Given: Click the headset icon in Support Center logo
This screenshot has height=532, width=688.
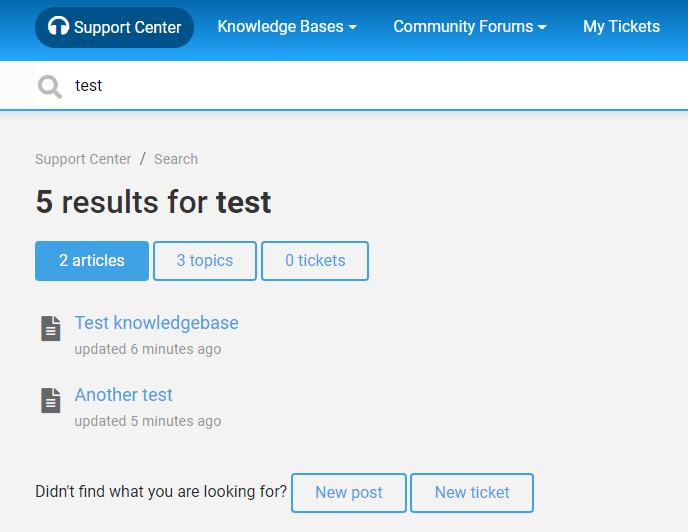Looking at the screenshot, I should pos(58,26).
